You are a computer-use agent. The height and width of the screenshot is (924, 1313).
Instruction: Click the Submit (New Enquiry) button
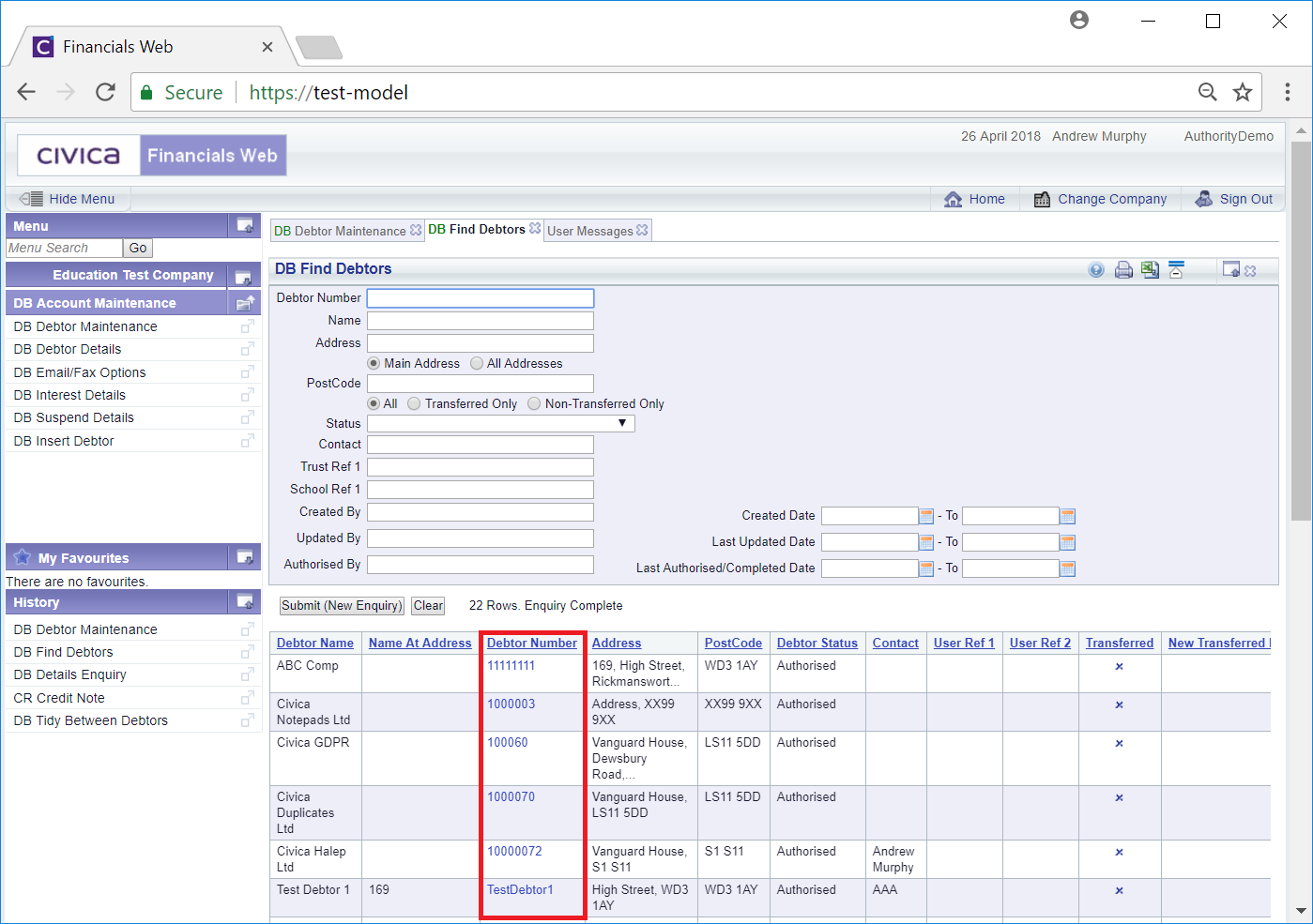(342, 606)
